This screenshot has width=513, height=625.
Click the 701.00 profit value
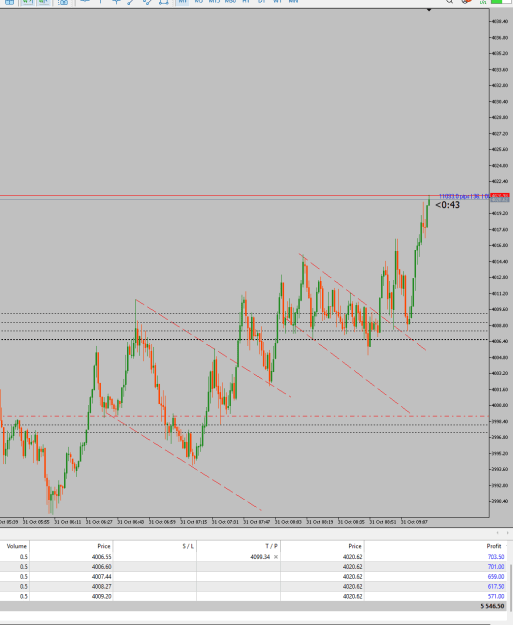[496, 567]
